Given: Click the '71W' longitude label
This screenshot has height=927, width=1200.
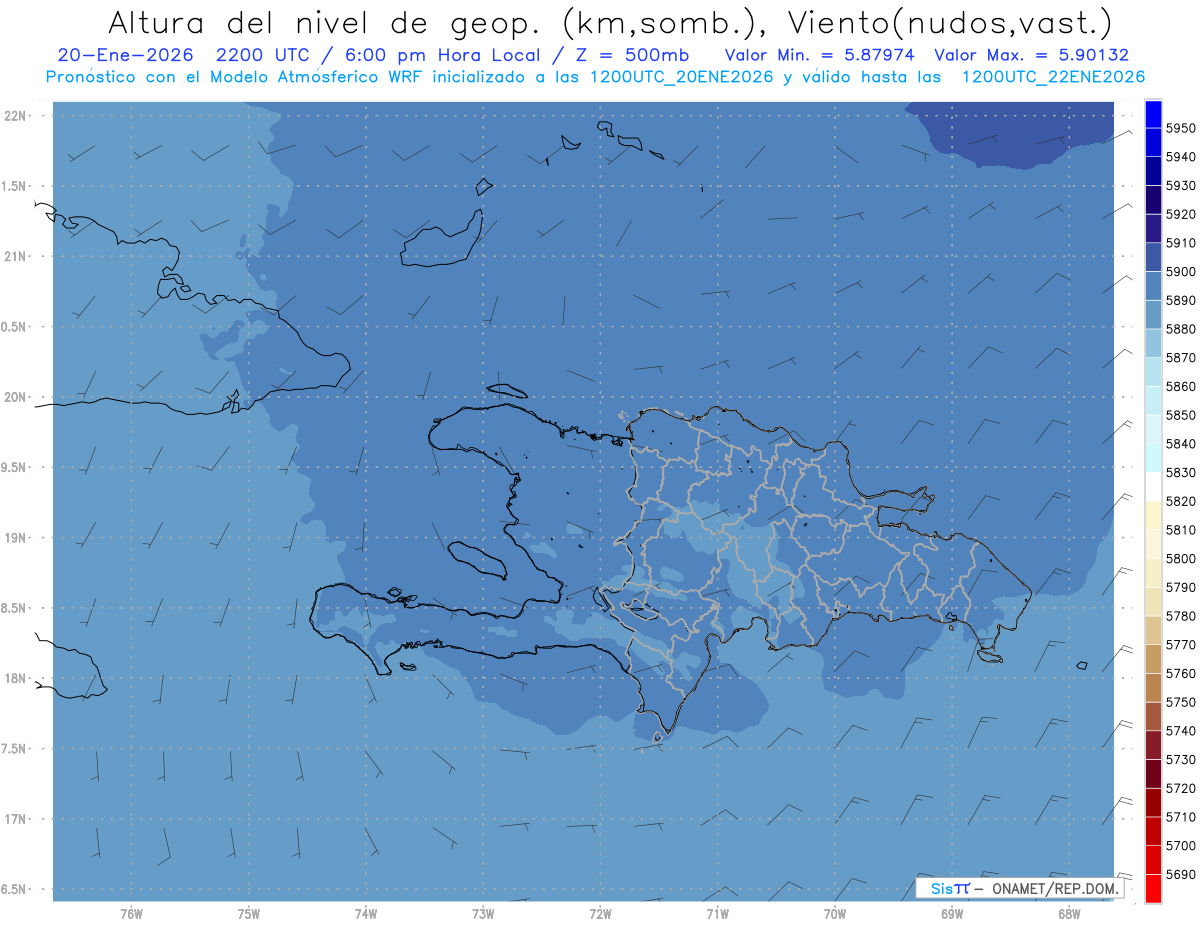Looking at the screenshot, I should click(717, 914).
